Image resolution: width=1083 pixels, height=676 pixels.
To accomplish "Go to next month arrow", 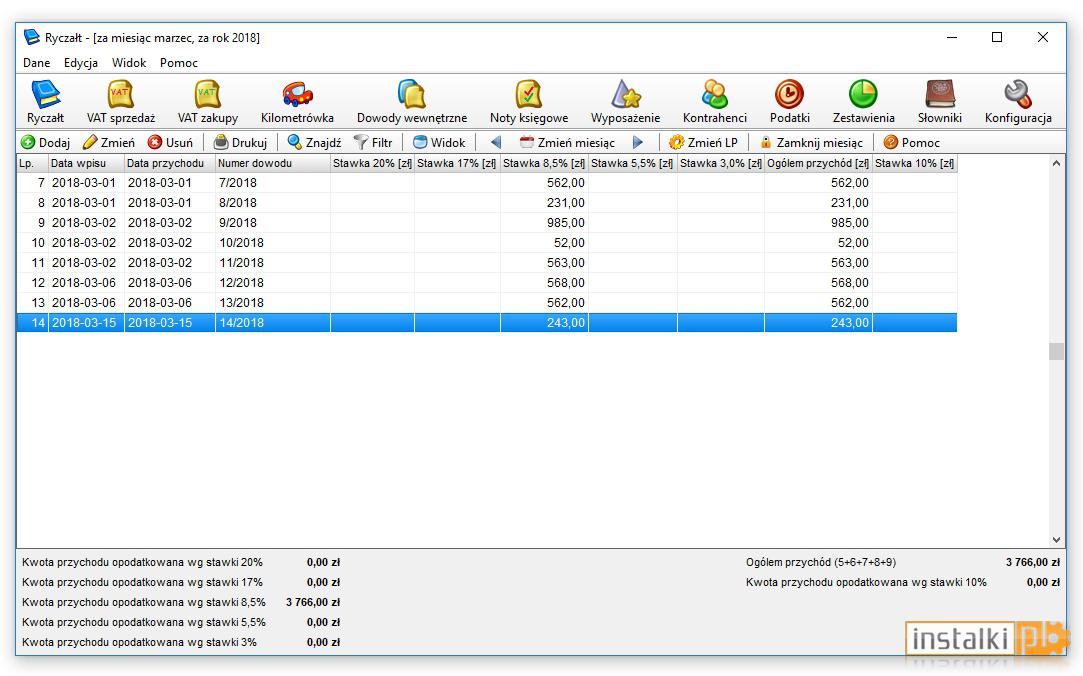I will (x=638, y=142).
